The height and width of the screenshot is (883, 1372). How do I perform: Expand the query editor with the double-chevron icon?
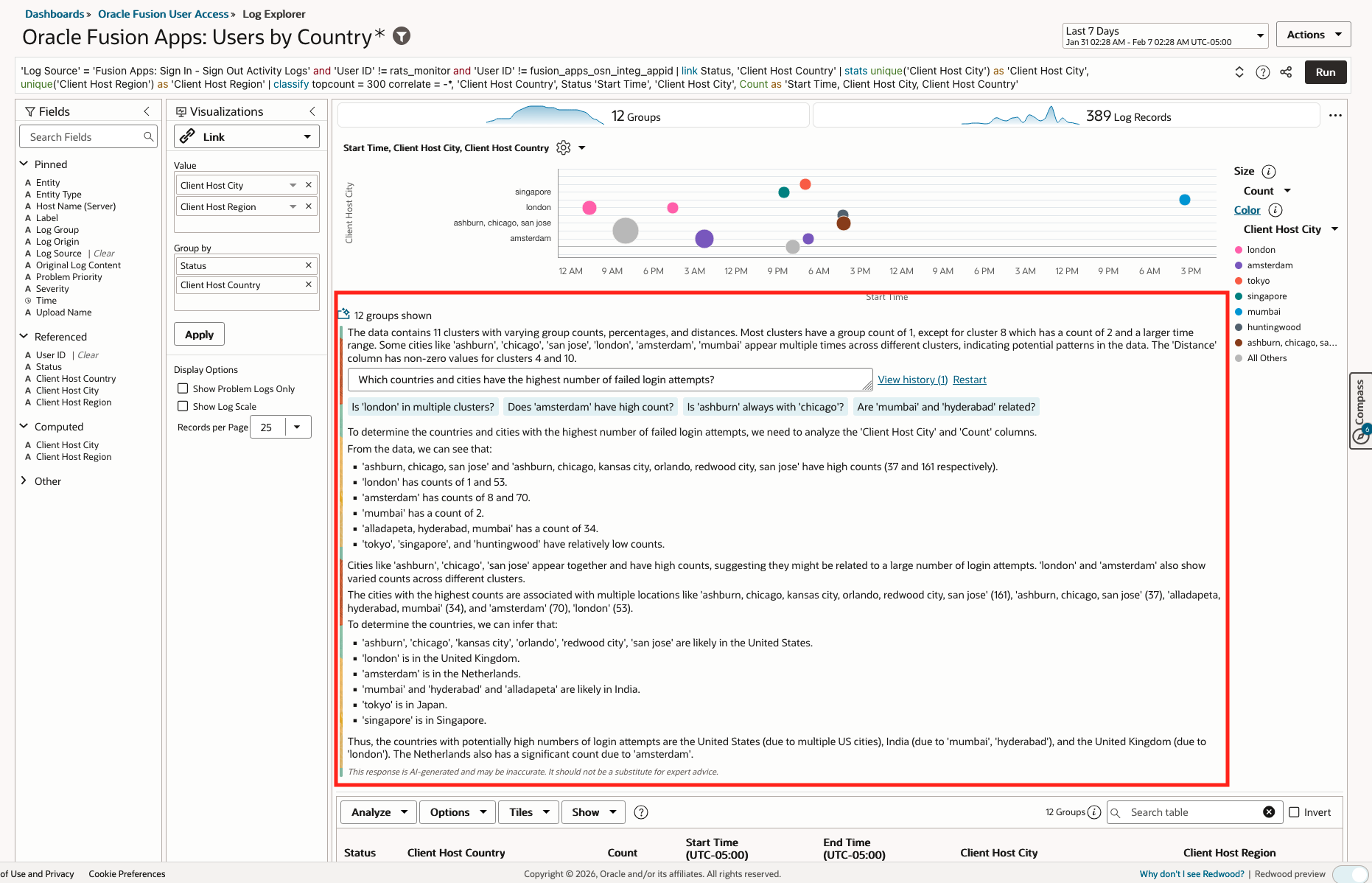[x=1239, y=72]
